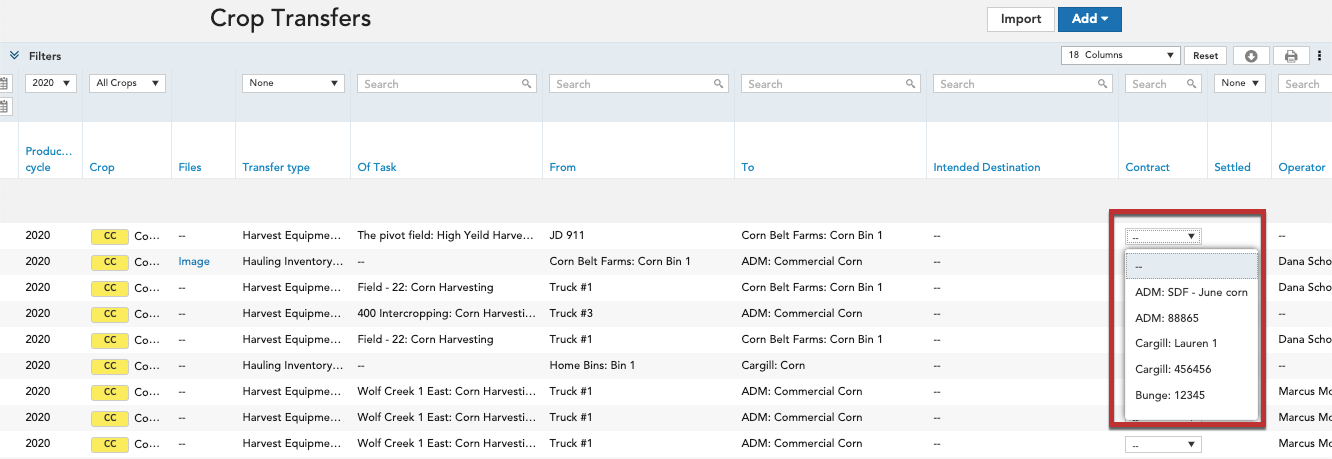Select ADM: SDF - June corn contract

click(1191, 292)
